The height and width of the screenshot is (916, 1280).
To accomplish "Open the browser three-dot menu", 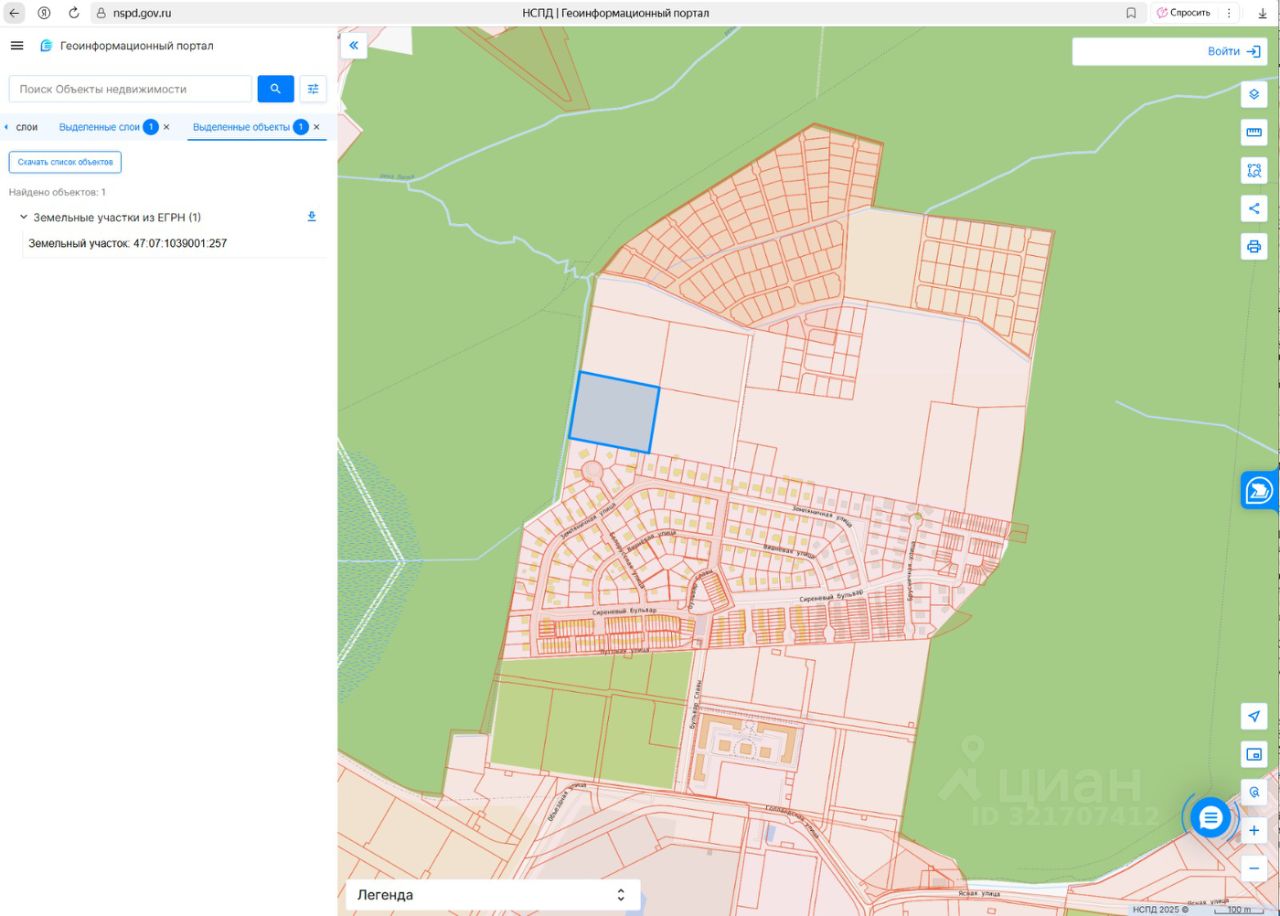I will (x=1229, y=13).
